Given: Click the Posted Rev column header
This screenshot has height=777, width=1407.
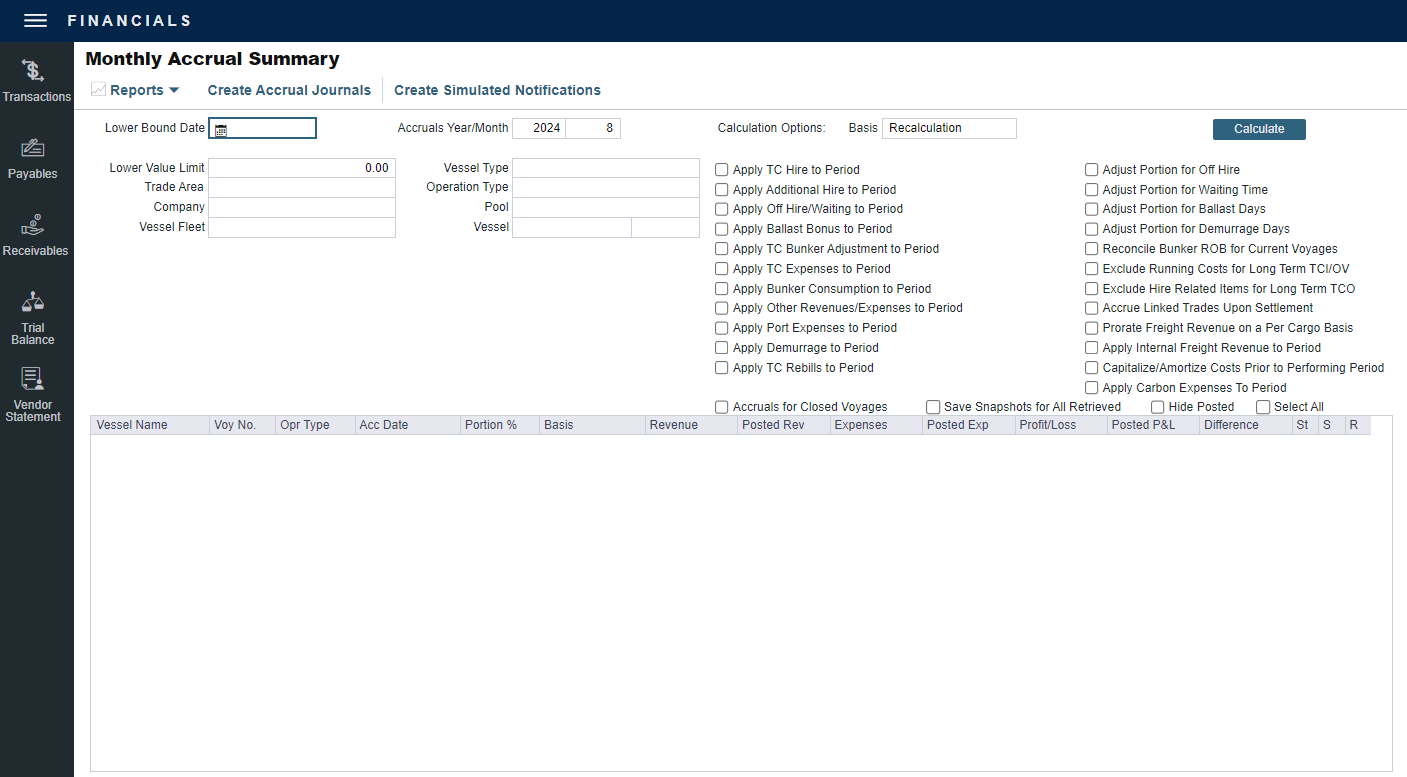Looking at the screenshot, I should (784, 425).
